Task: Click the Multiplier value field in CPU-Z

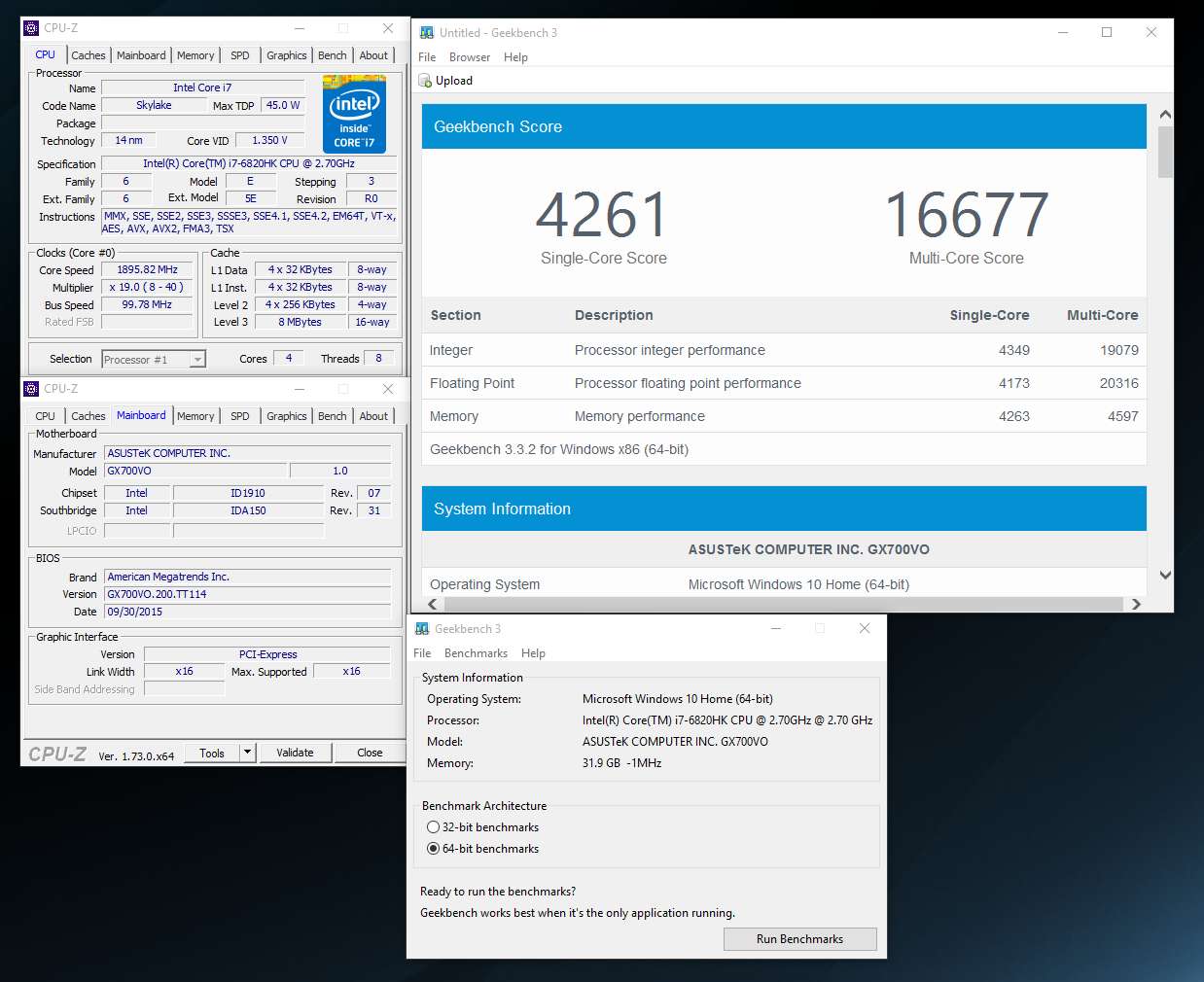Action: tap(145, 287)
